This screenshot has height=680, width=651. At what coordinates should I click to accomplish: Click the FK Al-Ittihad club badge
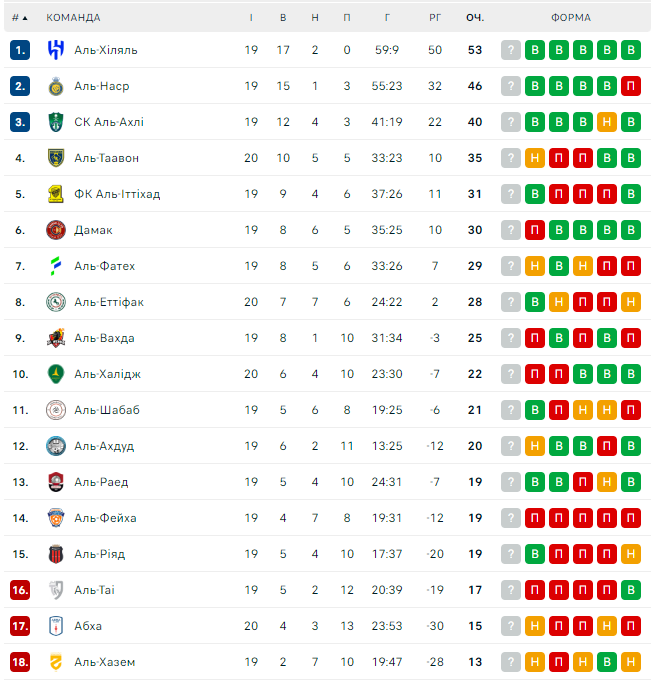pos(55,194)
